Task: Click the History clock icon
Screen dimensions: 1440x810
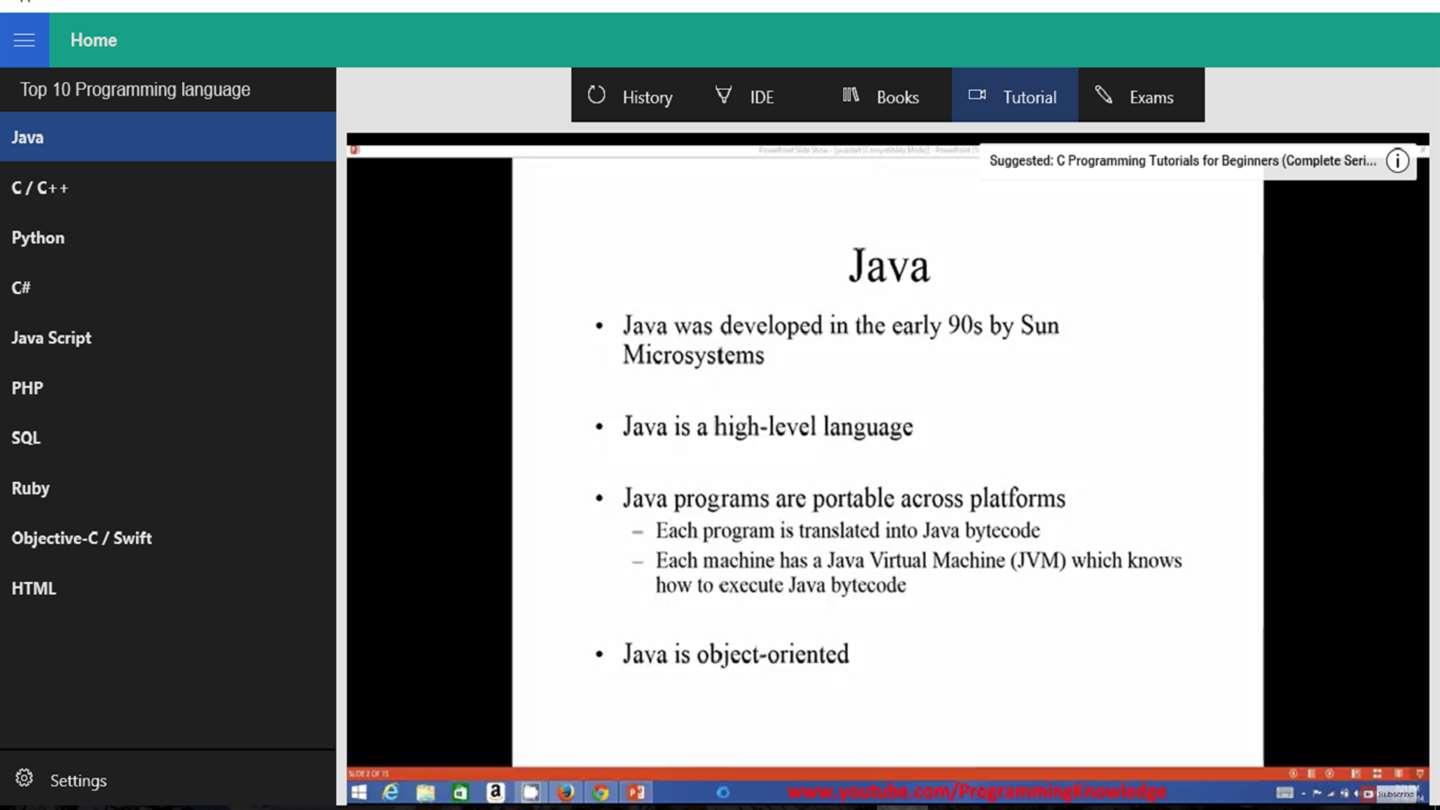Action: coord(597,96)
